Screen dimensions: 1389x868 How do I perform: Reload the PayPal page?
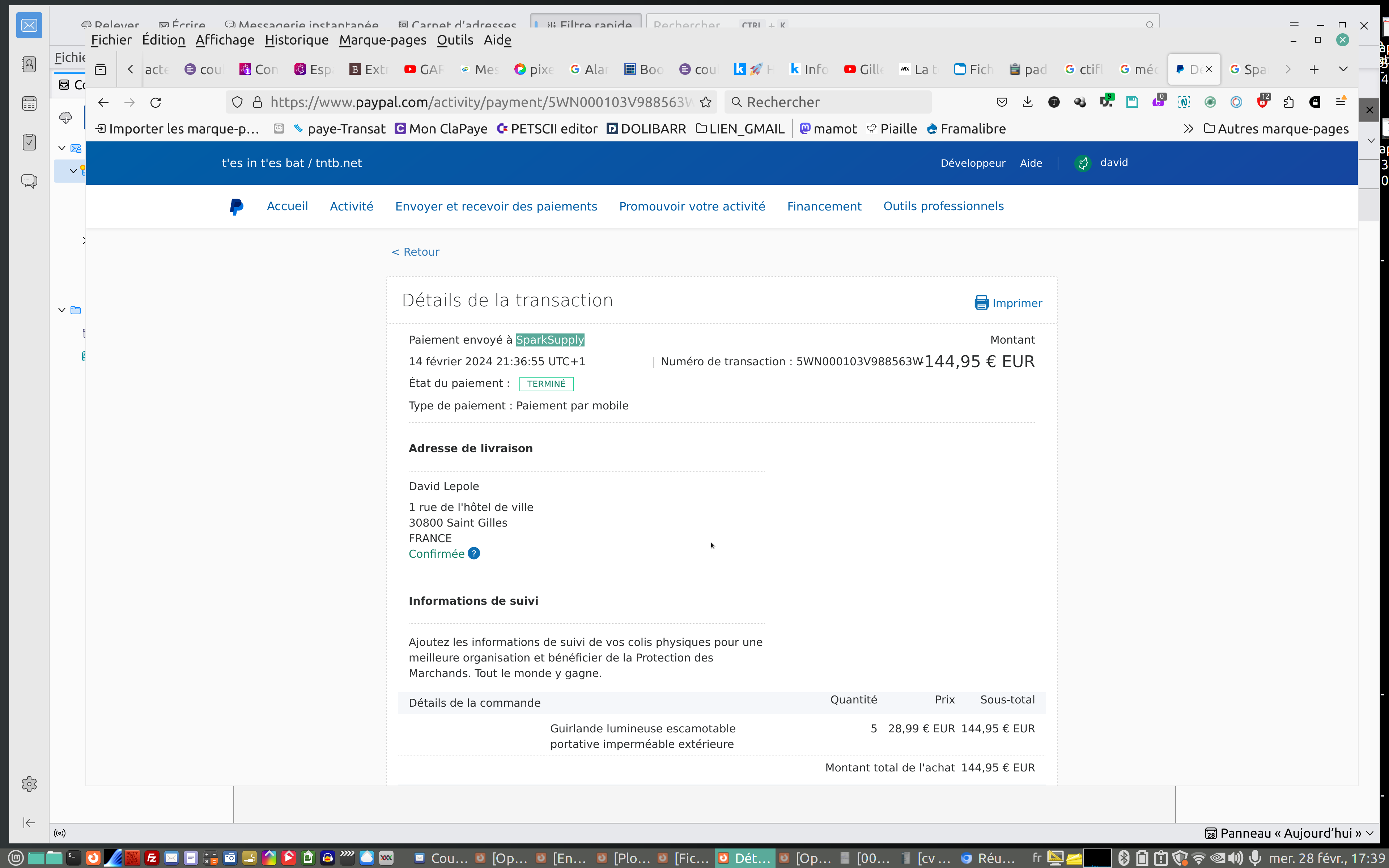(156, 102)
